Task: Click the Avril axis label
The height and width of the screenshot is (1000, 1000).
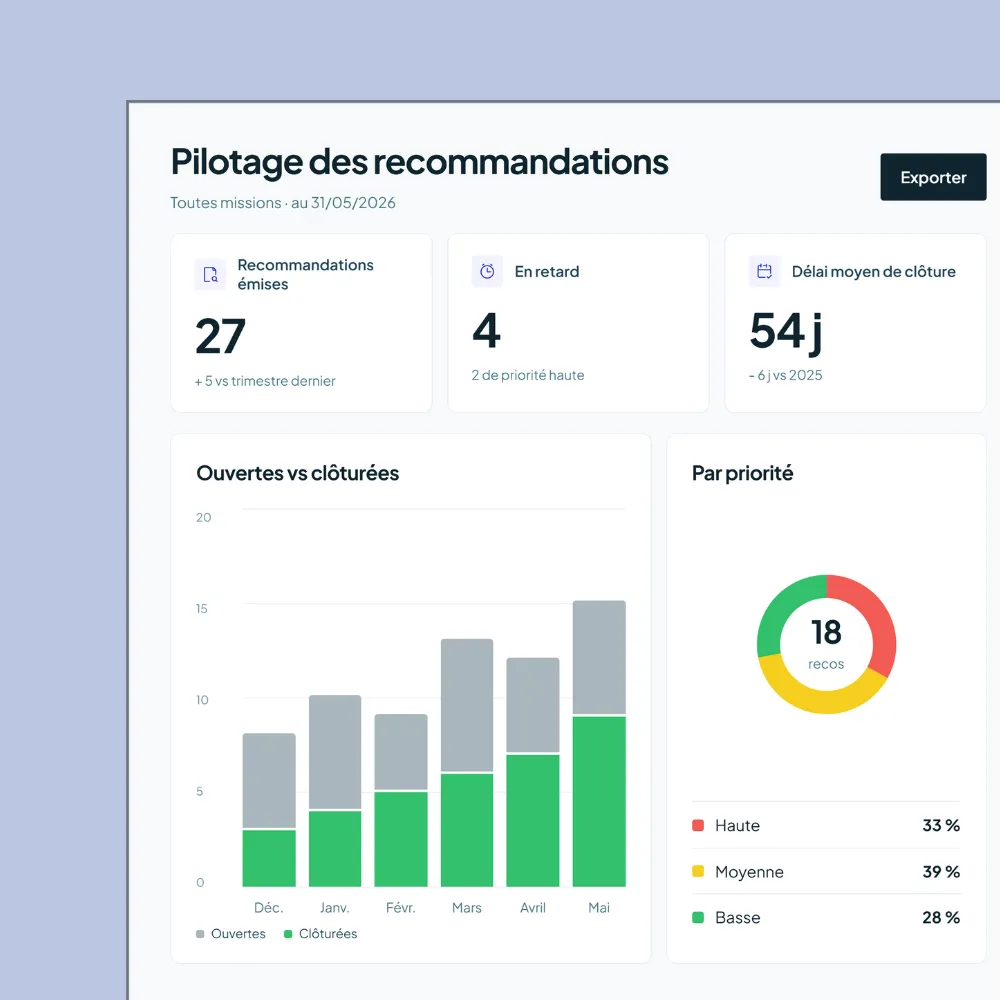Action: click(533, 908)
